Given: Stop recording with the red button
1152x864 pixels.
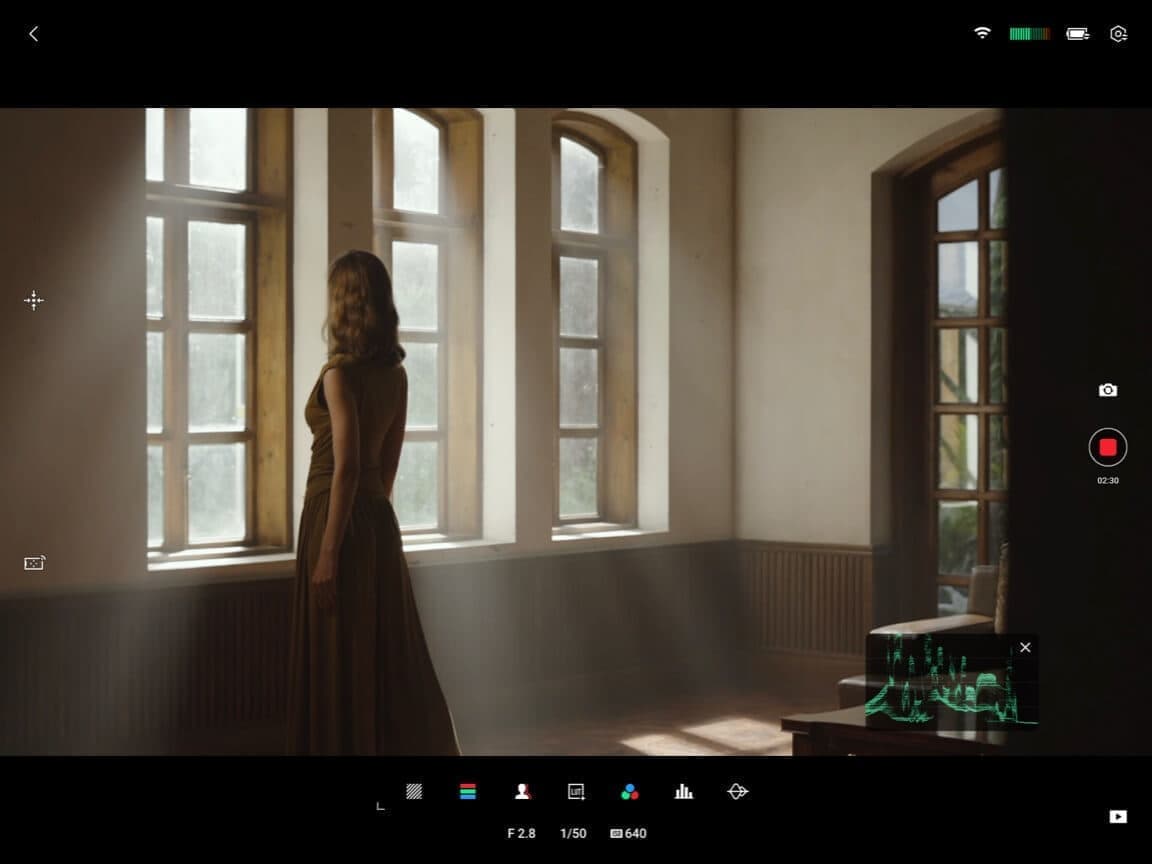Looking at the screenshot, I should point(1108,447).
